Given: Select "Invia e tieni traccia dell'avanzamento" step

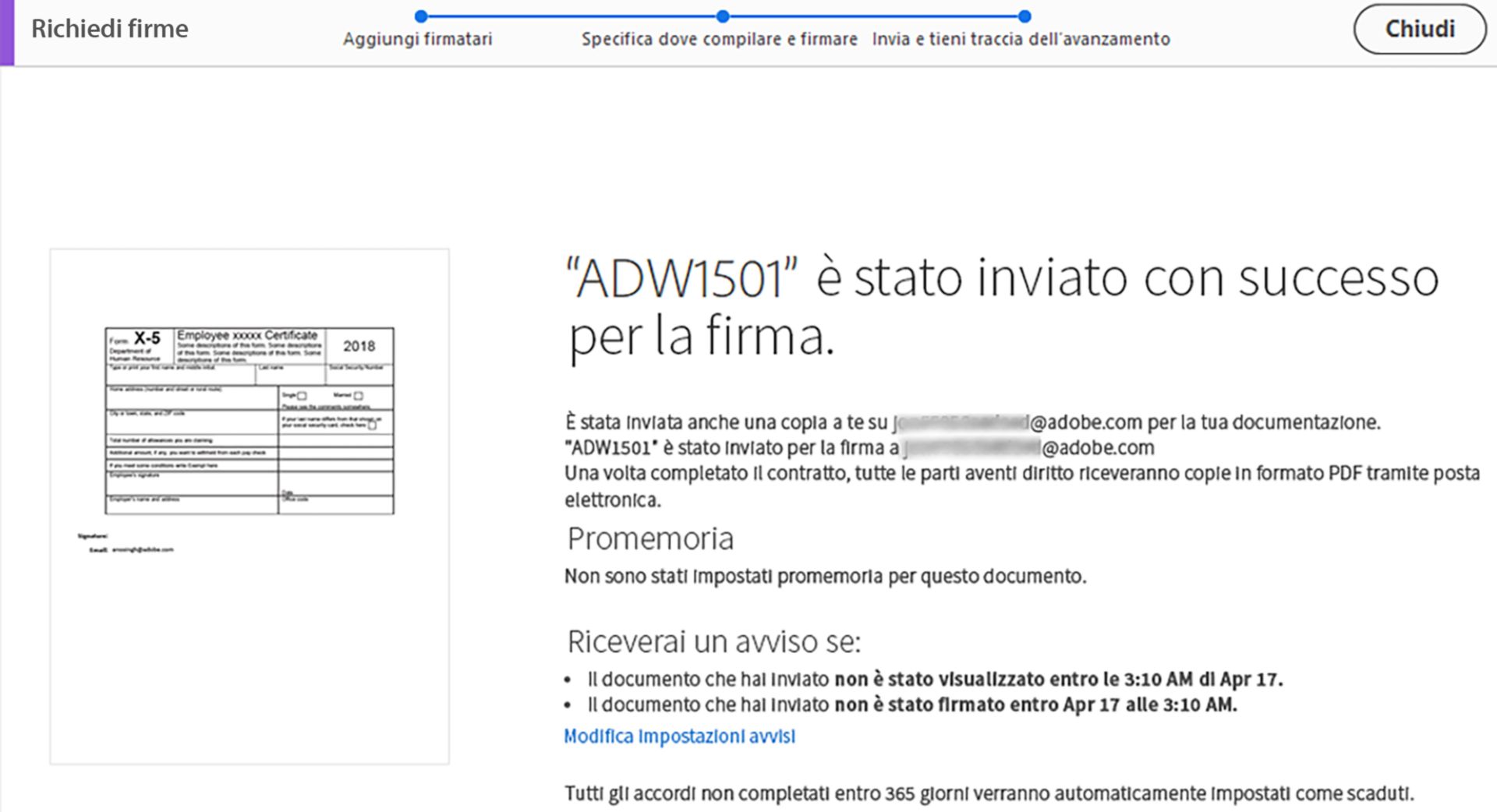Looking at the screenshot, I should [x=1021, y=36].
